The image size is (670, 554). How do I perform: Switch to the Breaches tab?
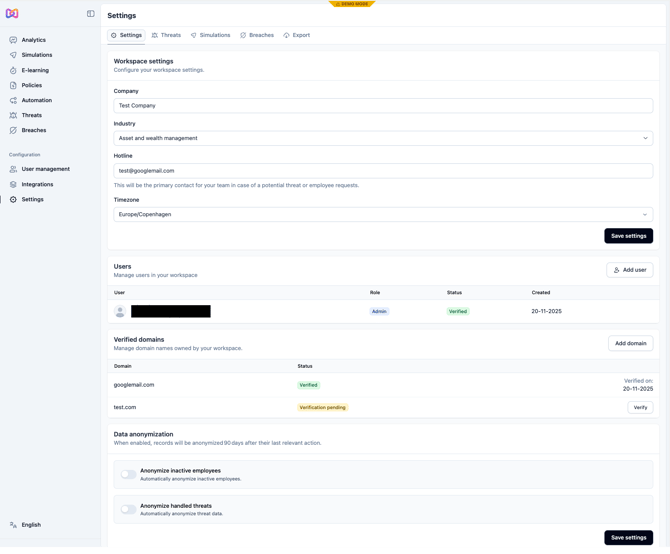coord(257,35)
